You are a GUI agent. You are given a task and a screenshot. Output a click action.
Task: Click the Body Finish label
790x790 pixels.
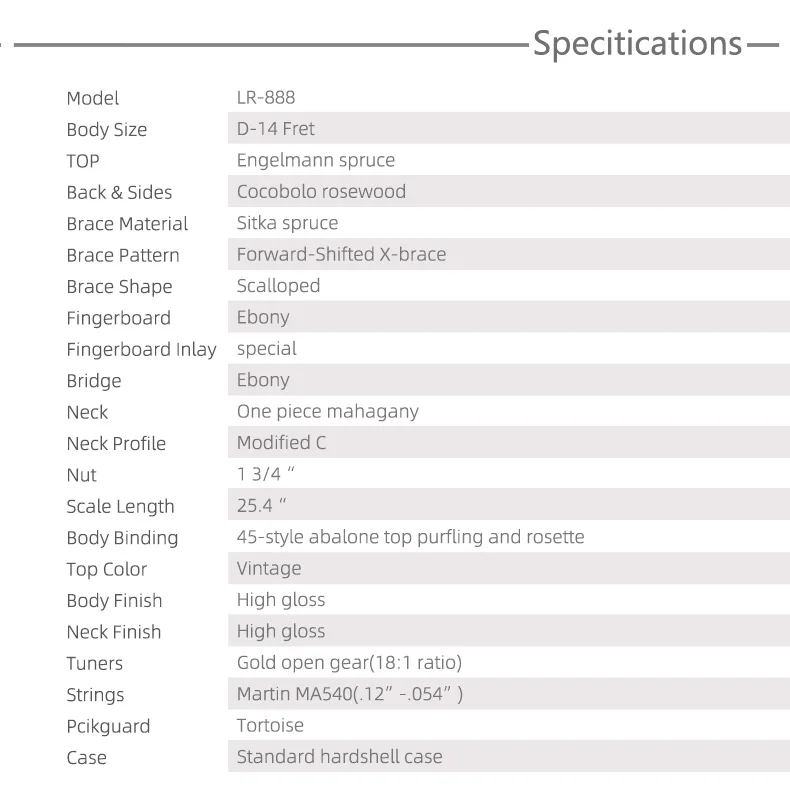click(x=114, y=600)
